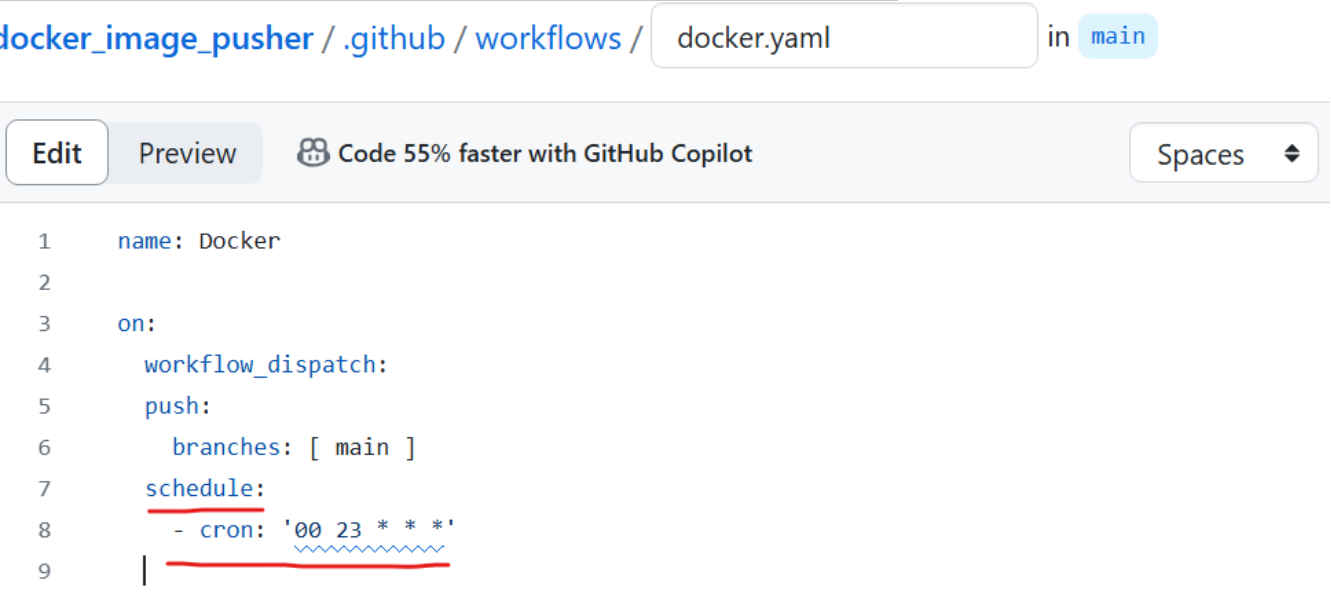
Task: Click line number 7 in the gutter
Action: (x=43, y=488)
